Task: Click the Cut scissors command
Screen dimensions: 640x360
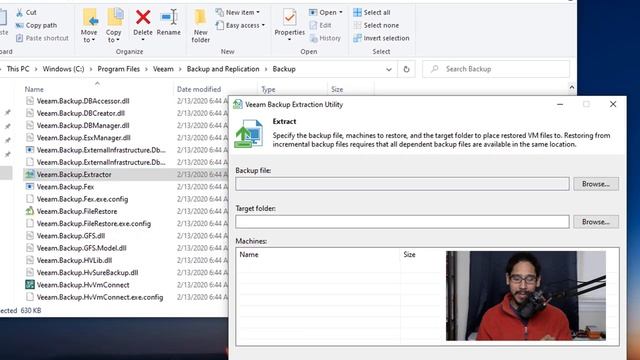Action: tap(26, 13)
